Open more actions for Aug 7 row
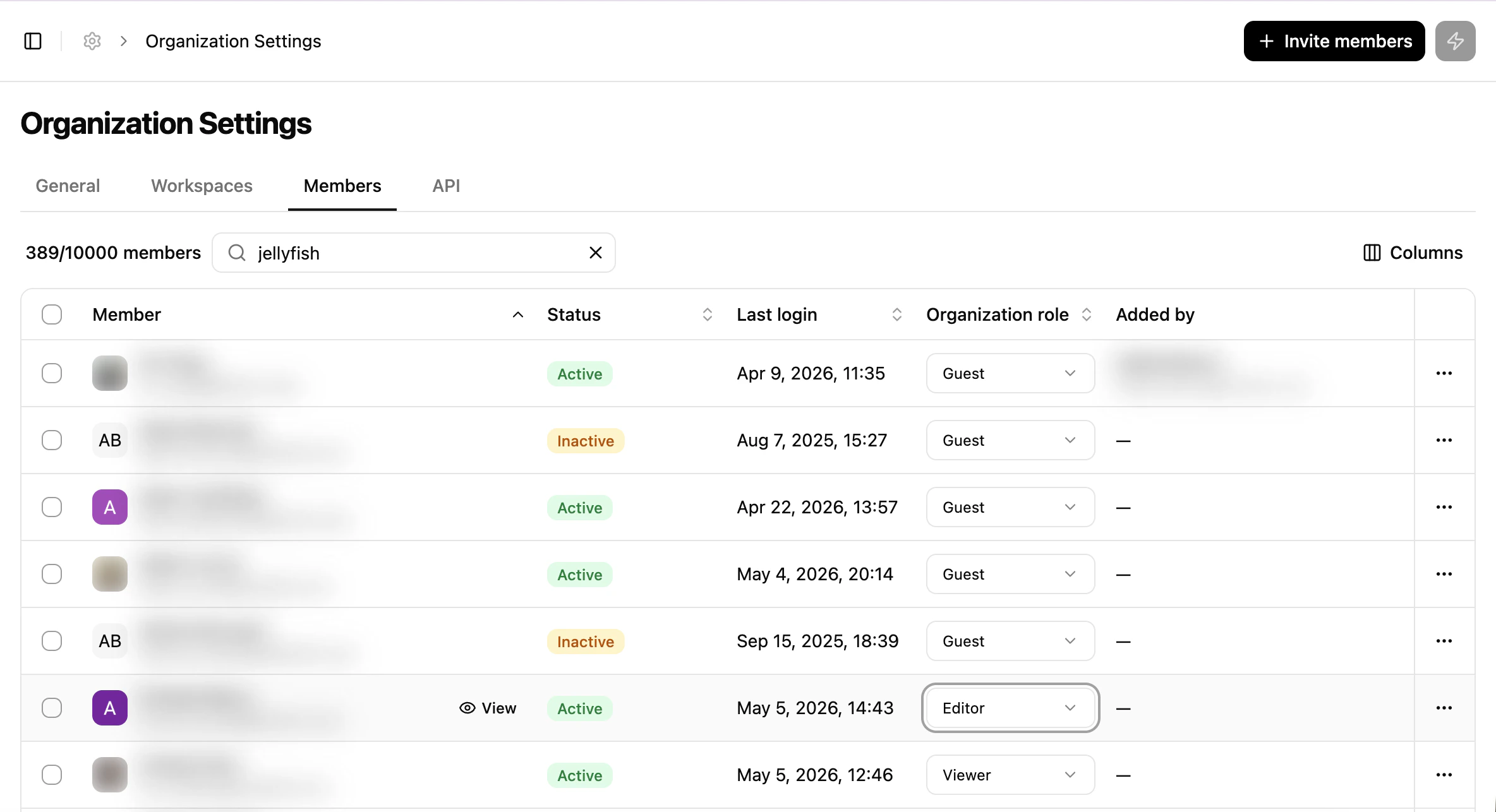 [x=1444, y=440]
